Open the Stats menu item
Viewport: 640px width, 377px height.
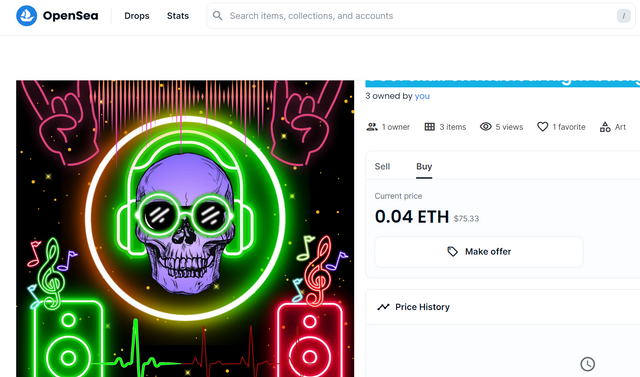pyautogui.click(x=178, y=16)
